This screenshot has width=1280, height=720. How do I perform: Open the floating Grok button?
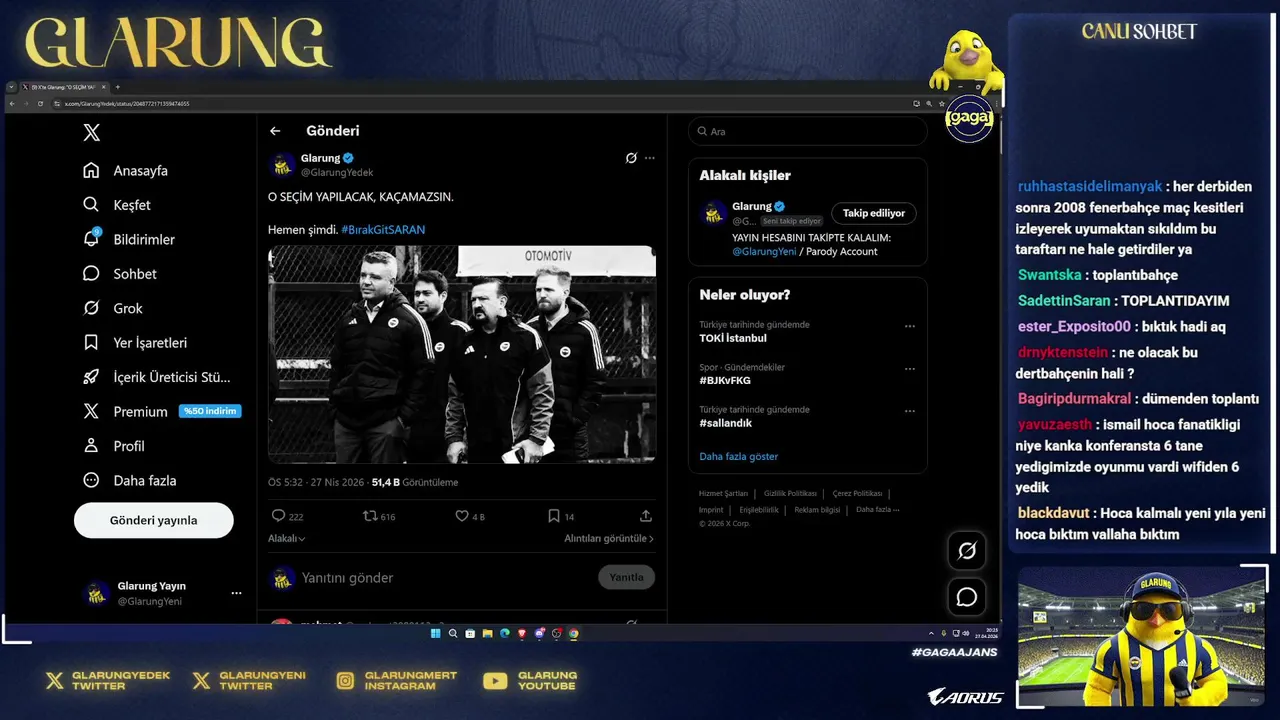pyautogui.click(x=967, y=551)
